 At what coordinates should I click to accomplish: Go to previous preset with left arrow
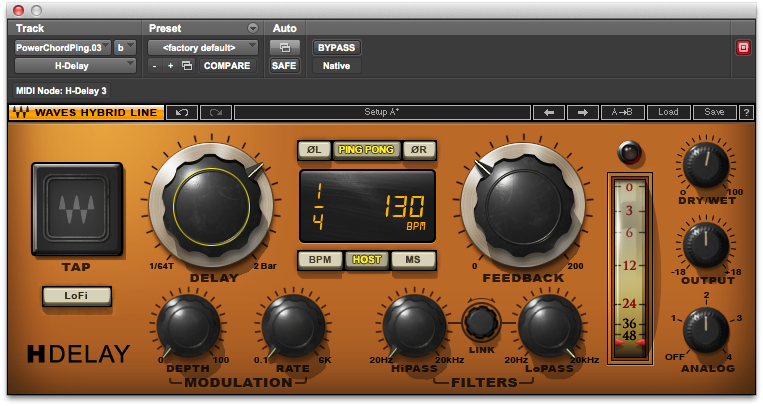pos(549,112)
